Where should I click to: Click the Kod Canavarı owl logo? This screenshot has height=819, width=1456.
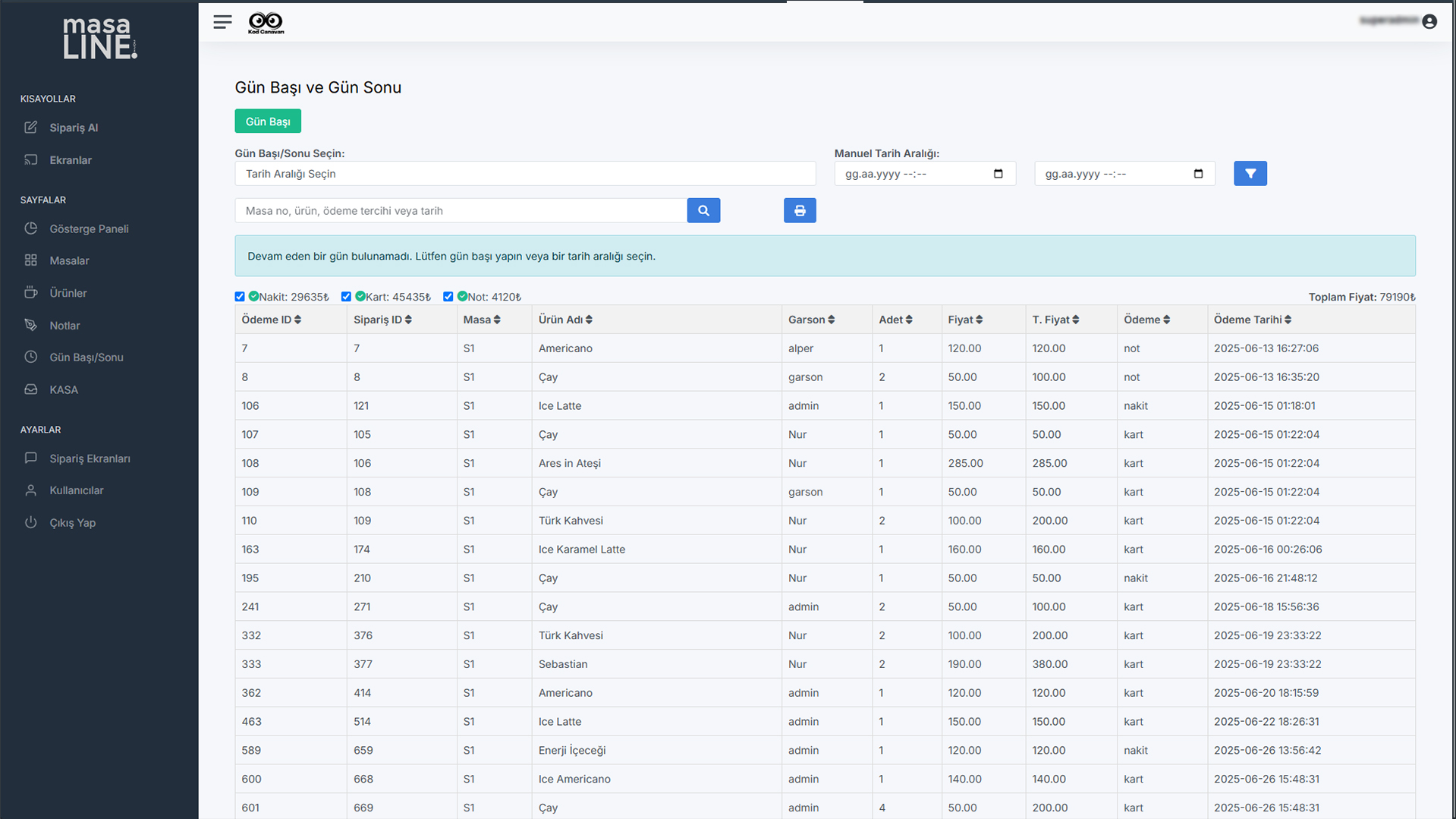[x=266, y=23]
